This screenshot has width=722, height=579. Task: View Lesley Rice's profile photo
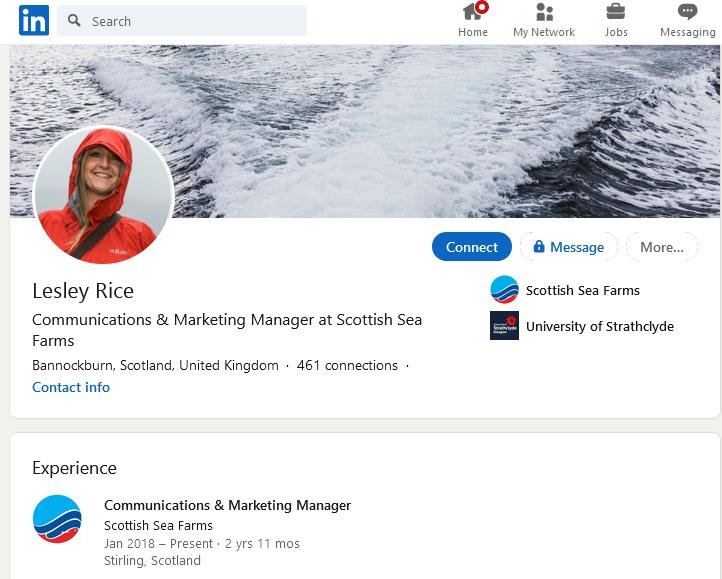point(104,195)
